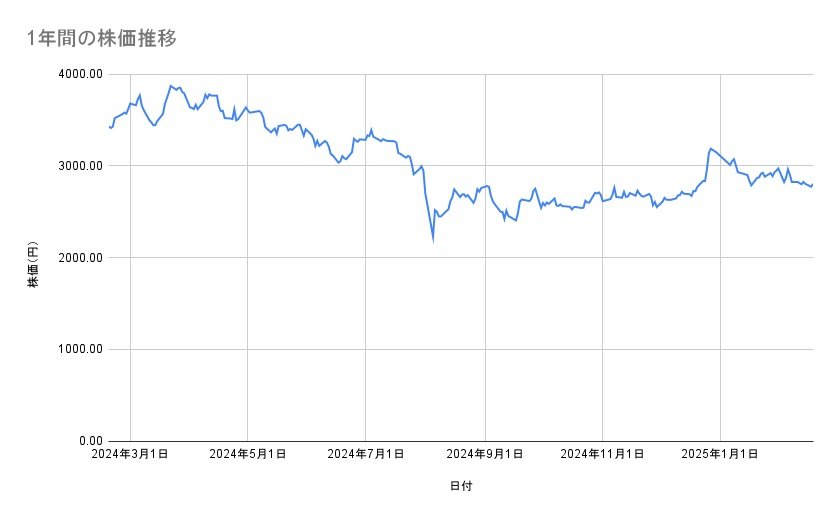Select the 2024年7月1日 date label
The height and width of the screenshot is (519, 839).
366,454
